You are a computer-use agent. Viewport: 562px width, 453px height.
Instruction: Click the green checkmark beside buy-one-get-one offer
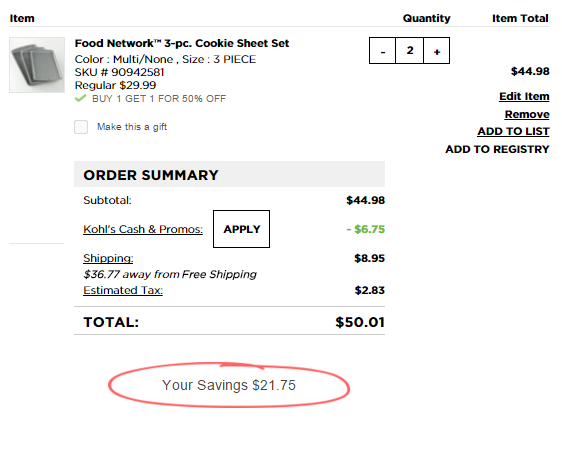81,98
